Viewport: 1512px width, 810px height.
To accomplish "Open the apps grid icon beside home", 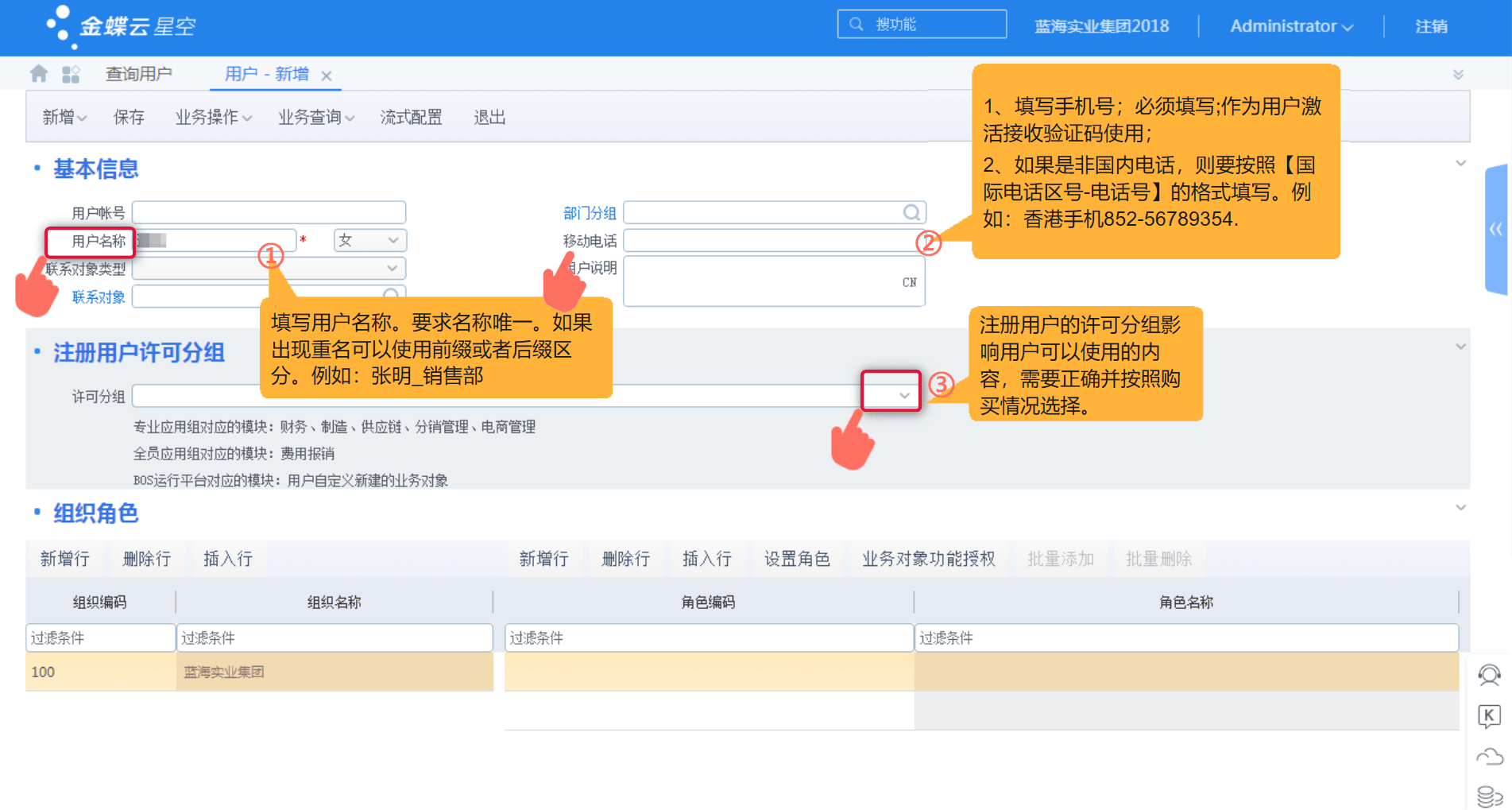I will pos(71,73).
